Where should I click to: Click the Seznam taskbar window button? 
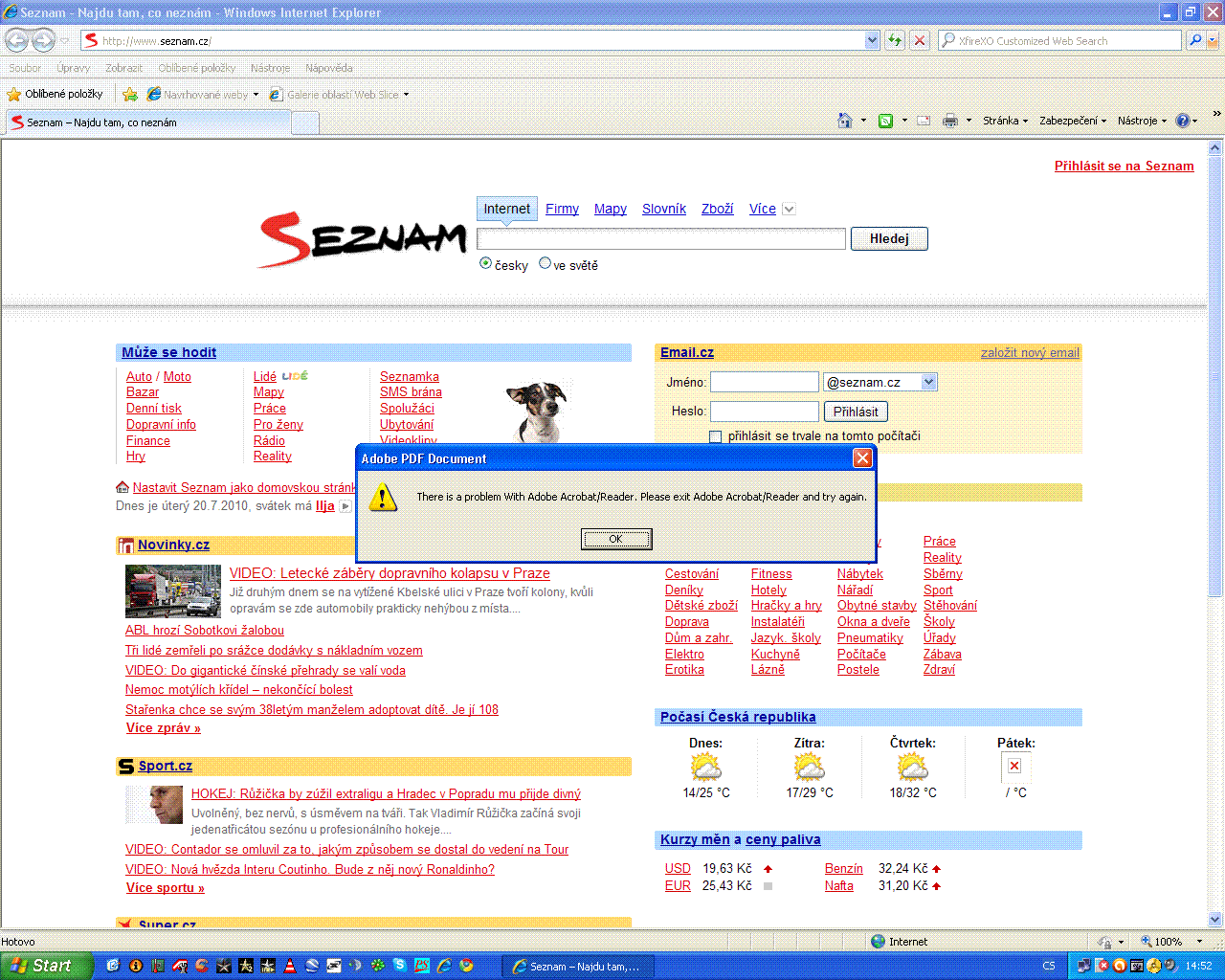[x=578, y=966]
